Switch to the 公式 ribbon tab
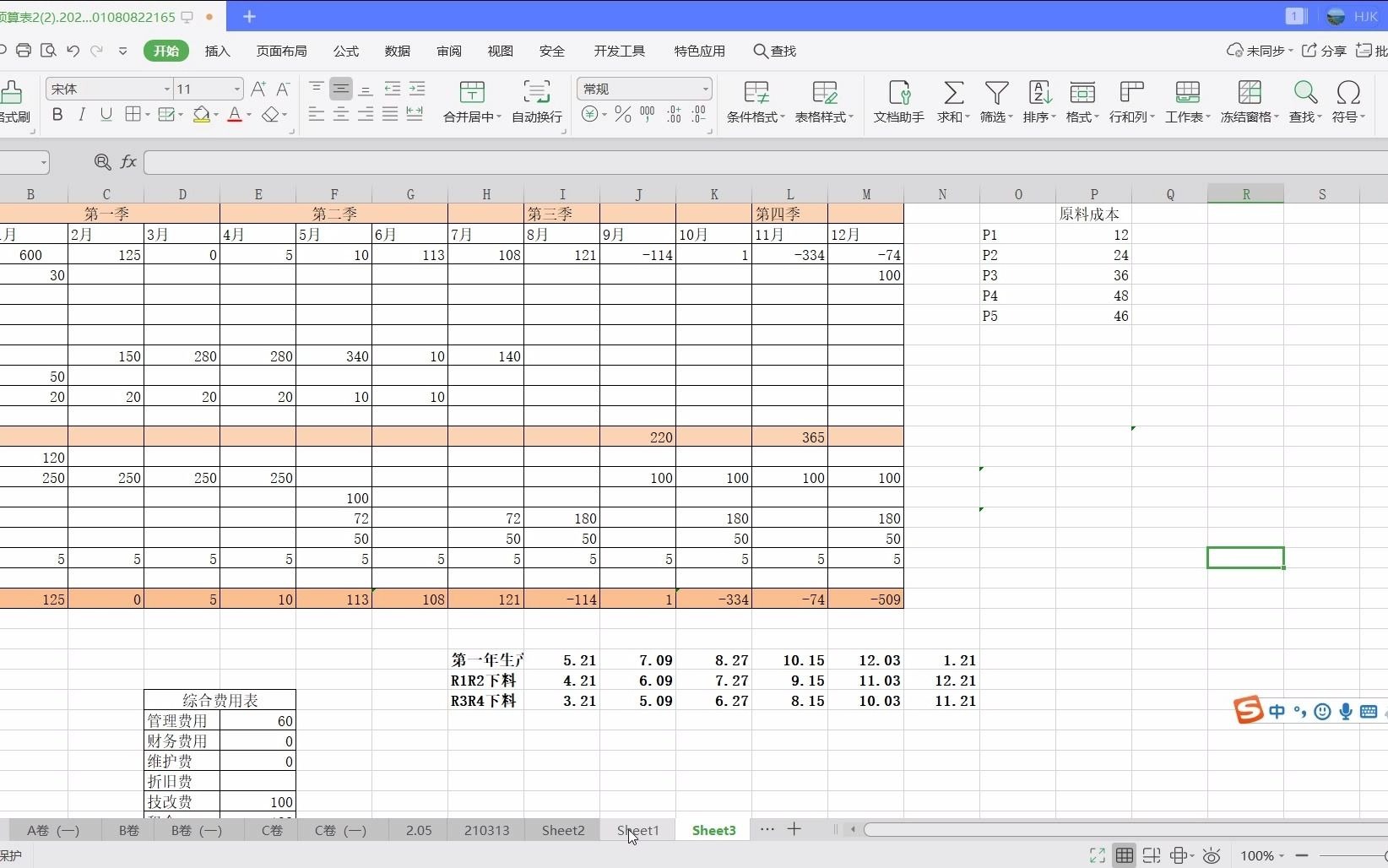Image resolution: width=1388 pixels, height=868 pixels. pos(345,51)
